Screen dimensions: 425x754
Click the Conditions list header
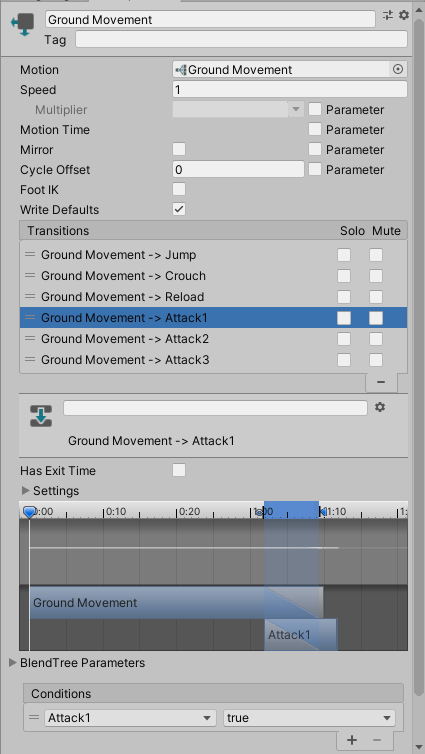[x=213, y=694]
